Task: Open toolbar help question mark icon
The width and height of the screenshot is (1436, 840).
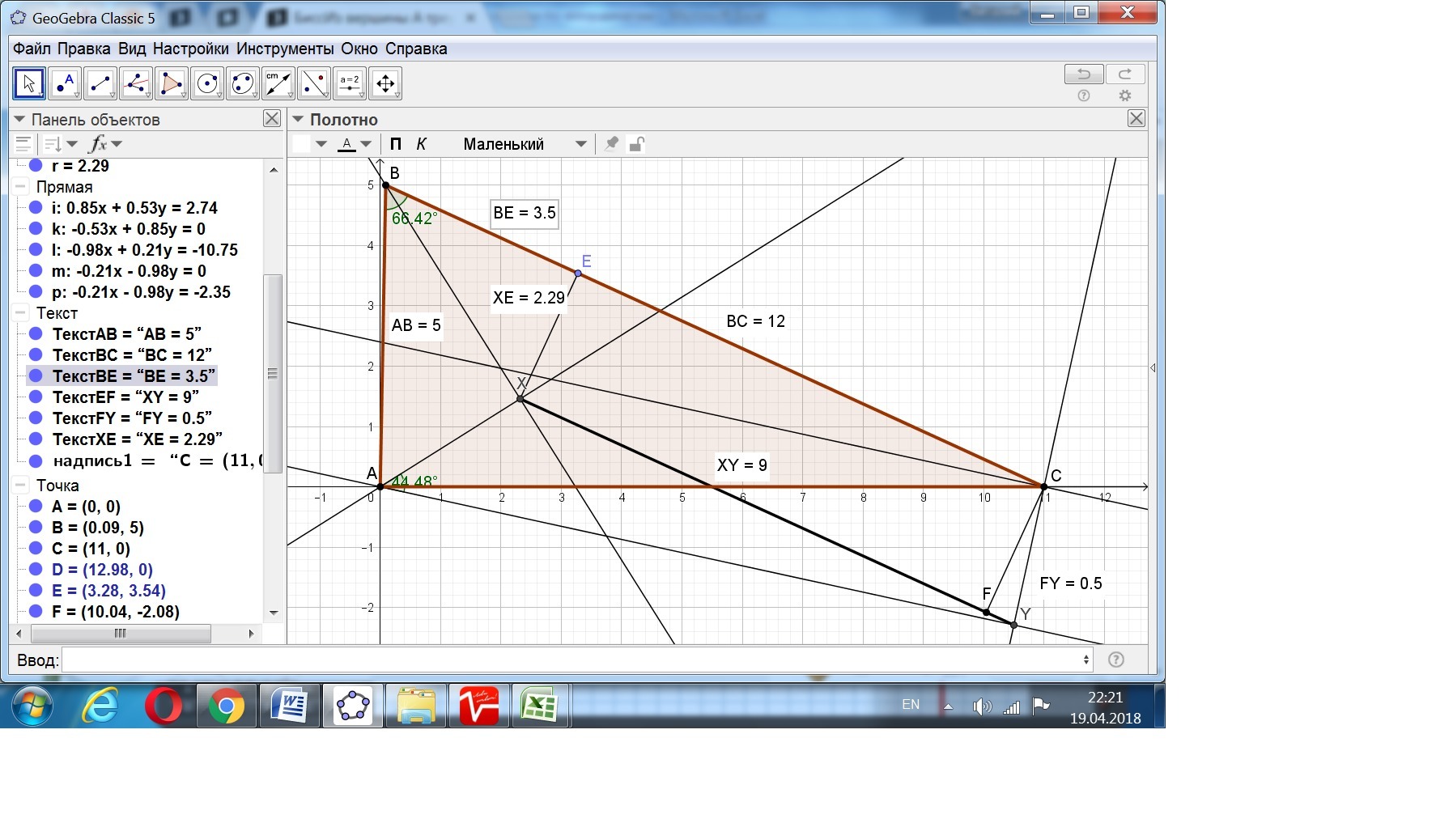Action: [x=1084, y=95]
